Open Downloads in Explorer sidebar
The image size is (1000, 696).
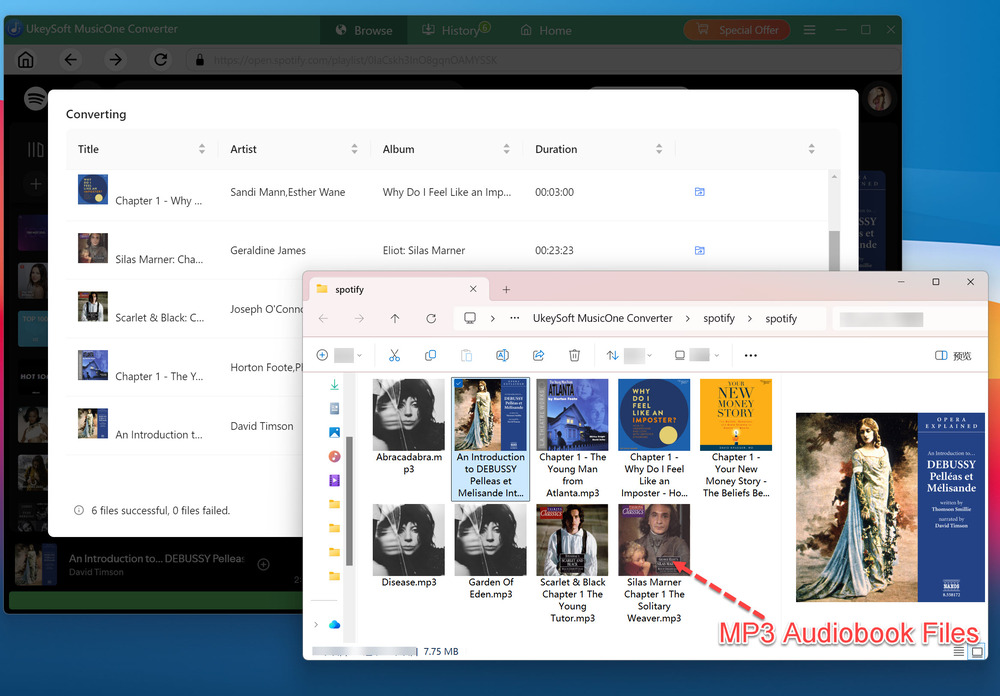334,385
